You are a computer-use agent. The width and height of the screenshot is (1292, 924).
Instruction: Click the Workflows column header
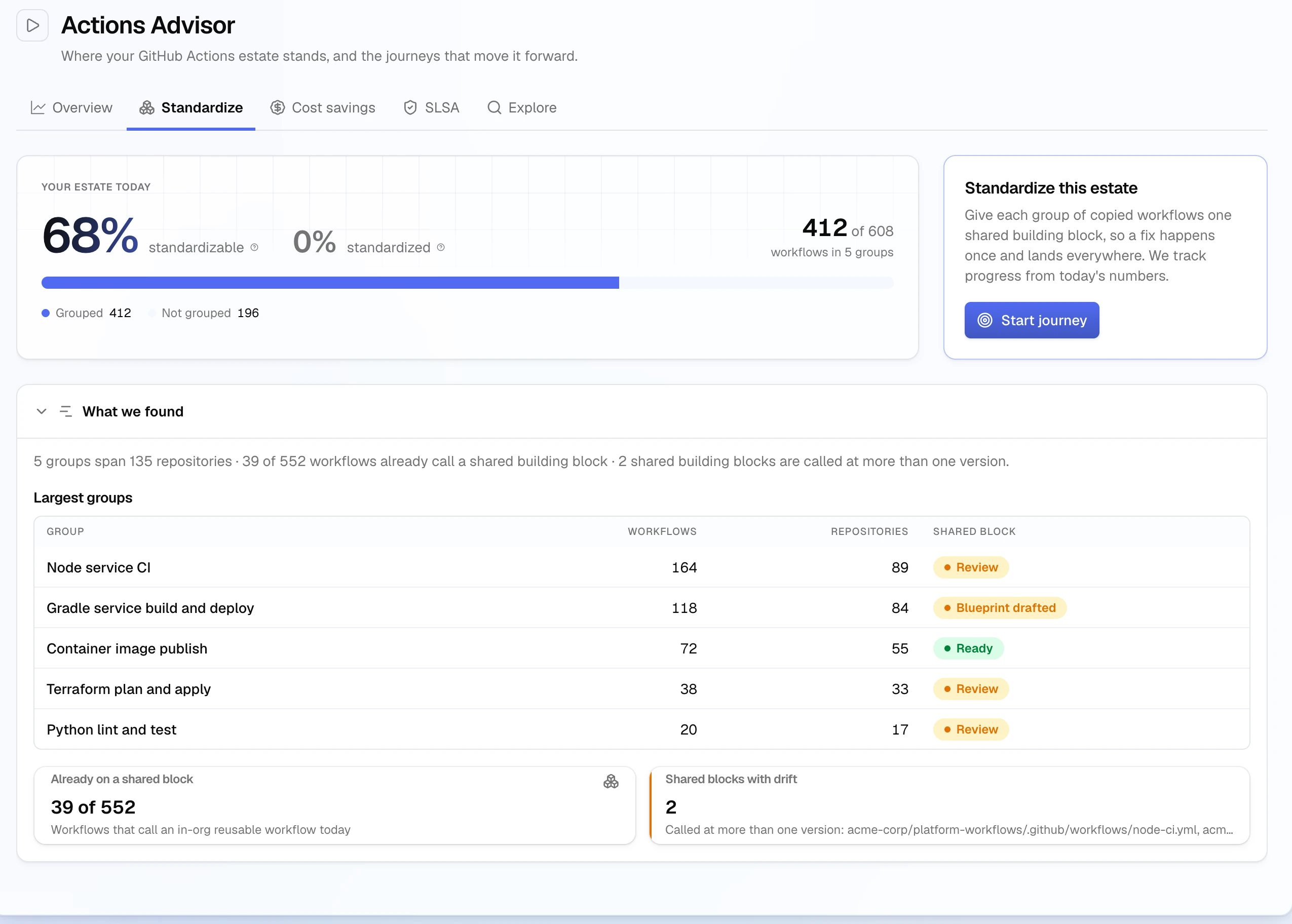662,531
